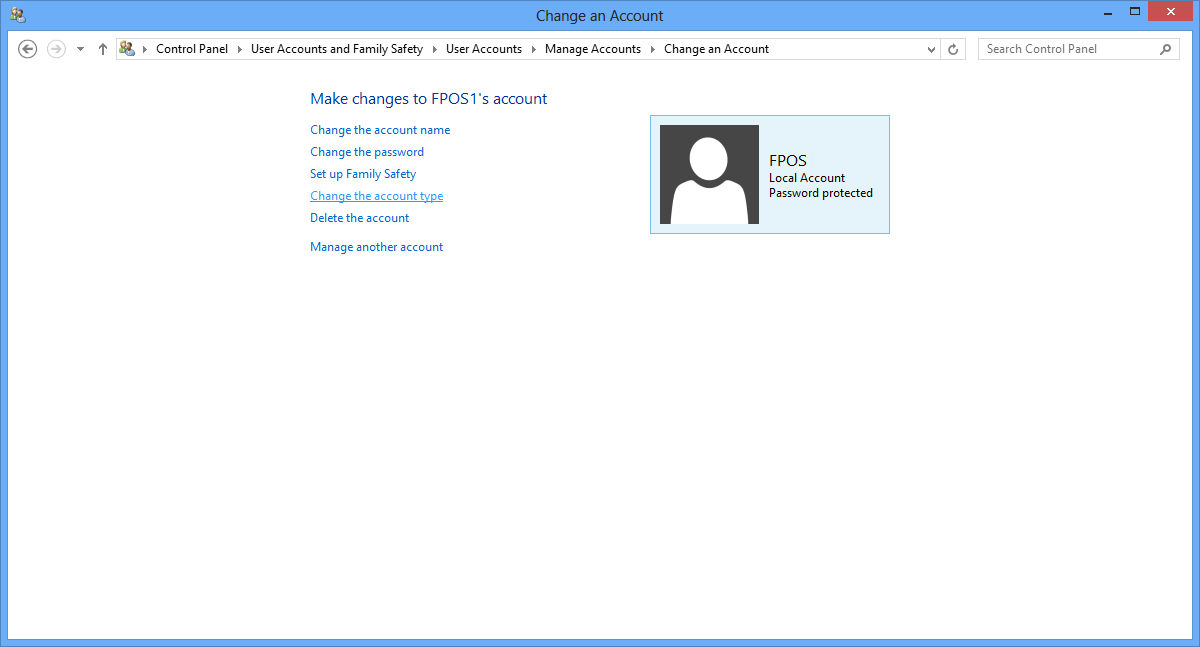
Task: Open Change the account name link
Action: (x=380, y=130)
